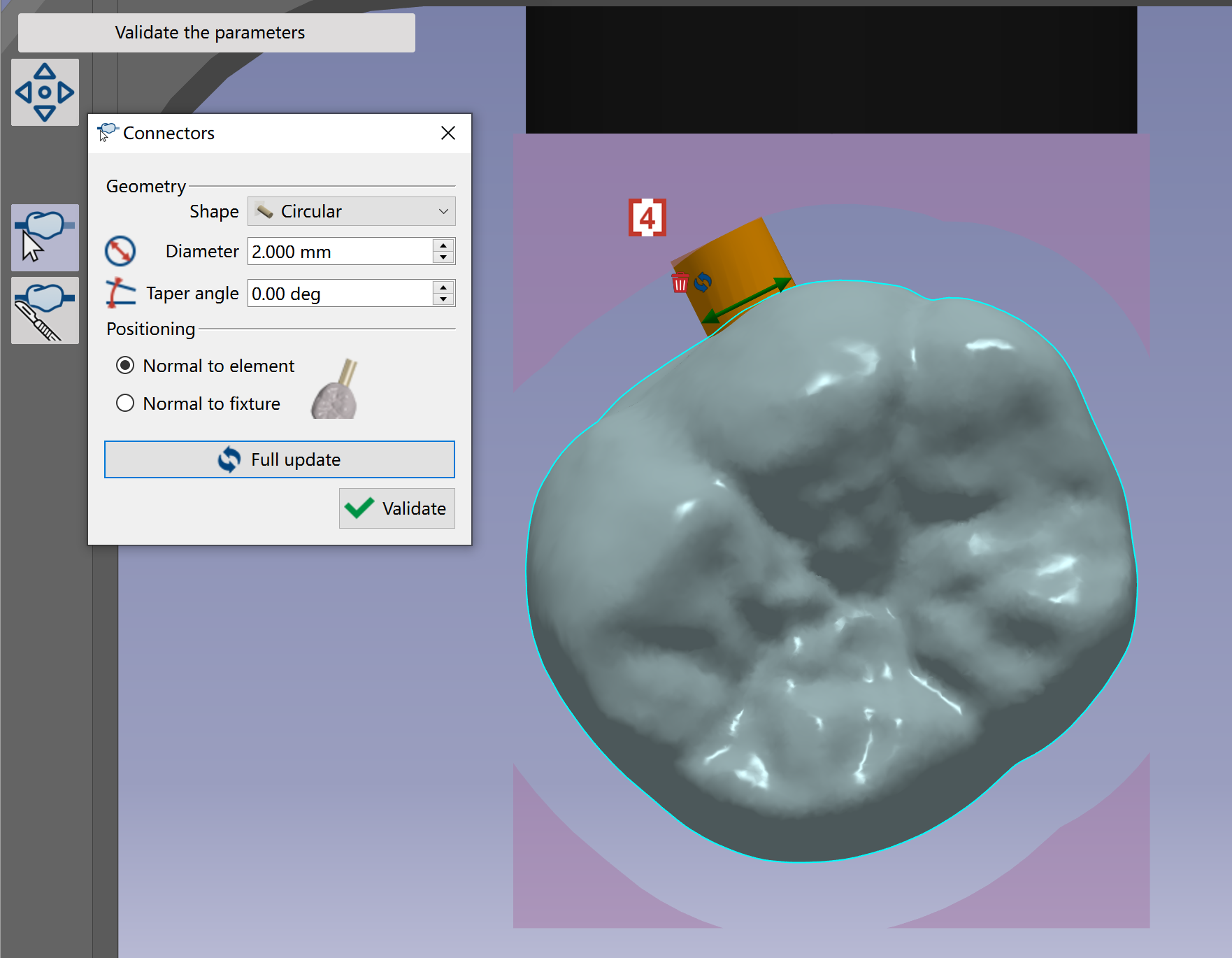Click the Connectors dialog title icon
The height and width of the screenshot is (958, 1232).
point(108,132)
